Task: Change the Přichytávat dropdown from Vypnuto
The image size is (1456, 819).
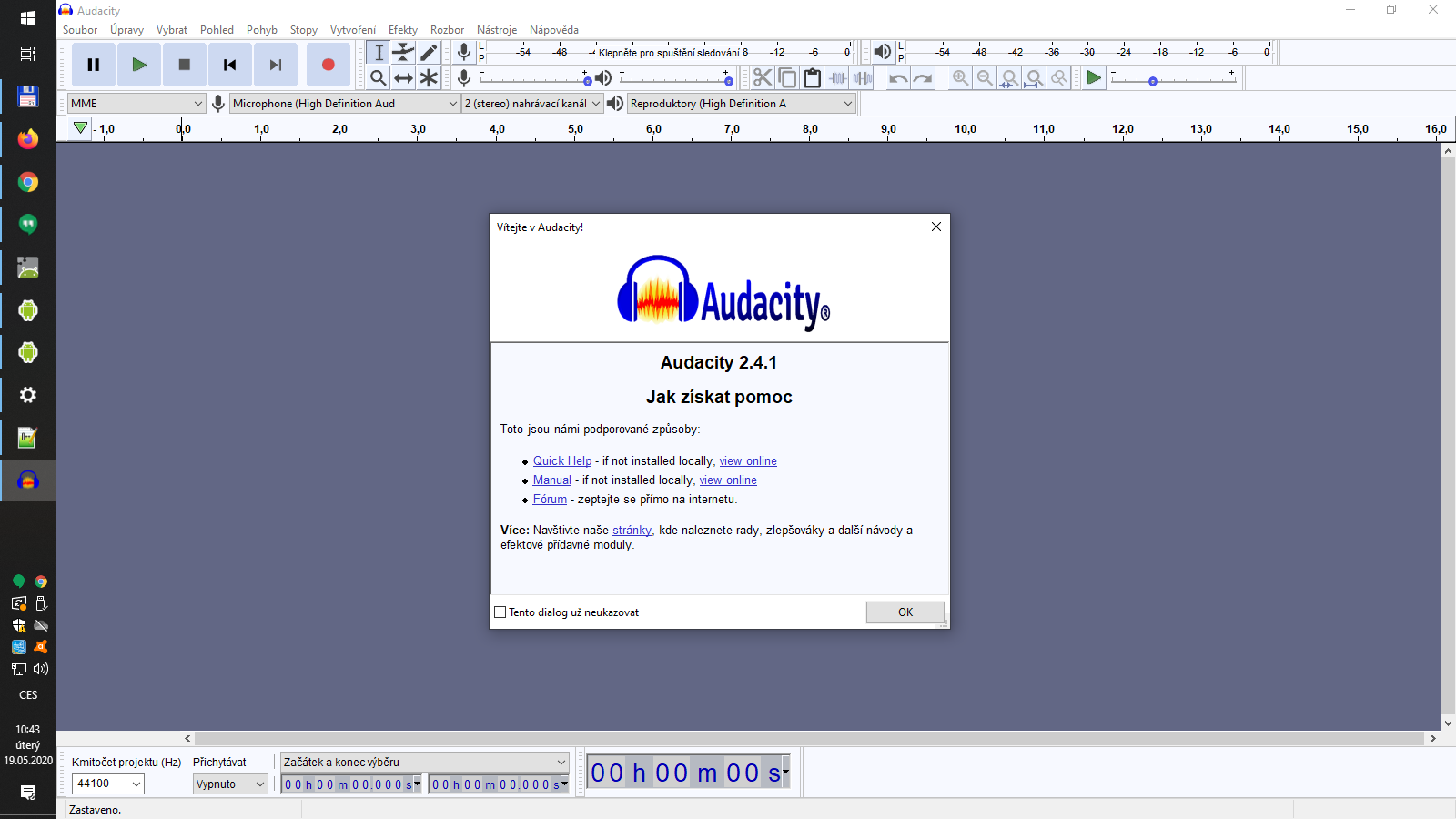Action: (229, 784)
